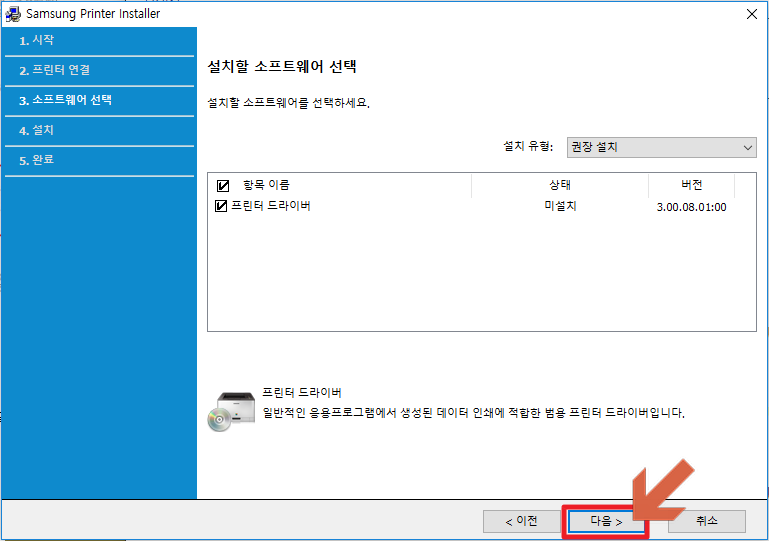Click the 상태 column header
This screenshot has width=769, height=541.
pyautogui.click(x=560, y=185)
